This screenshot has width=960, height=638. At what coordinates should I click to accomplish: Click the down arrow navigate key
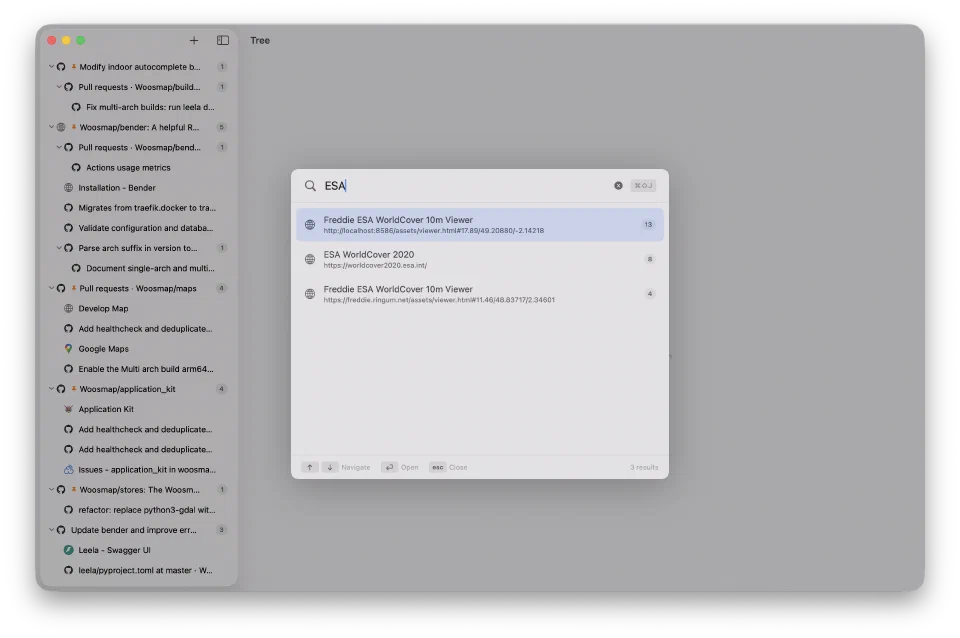click(330, 467)
